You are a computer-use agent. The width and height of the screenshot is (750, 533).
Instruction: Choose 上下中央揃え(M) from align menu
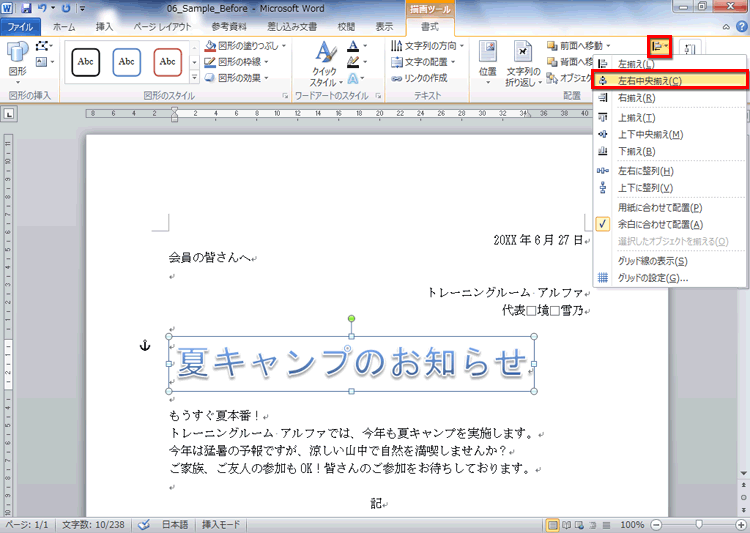coord(669,134)
